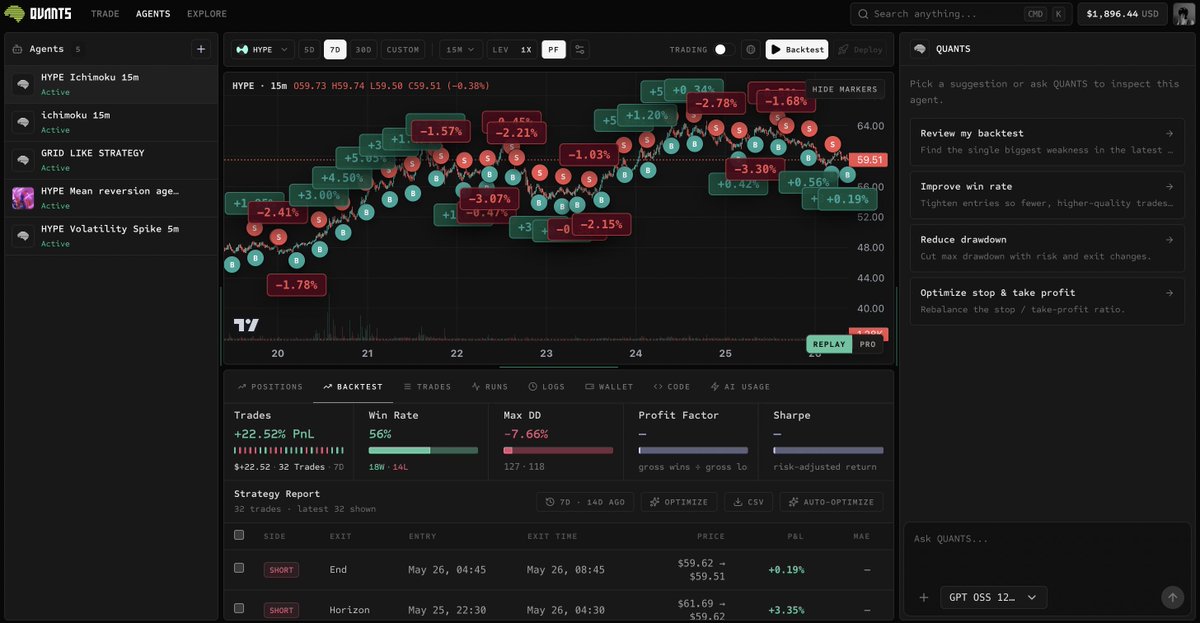Open chart settings sliders icon

coord(580,49)
